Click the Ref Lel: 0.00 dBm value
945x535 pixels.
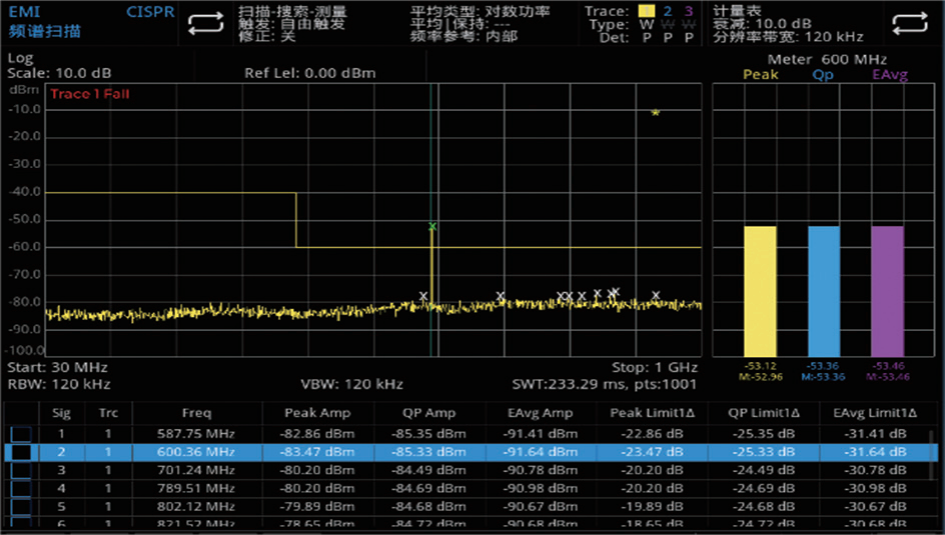pos(310,74)
